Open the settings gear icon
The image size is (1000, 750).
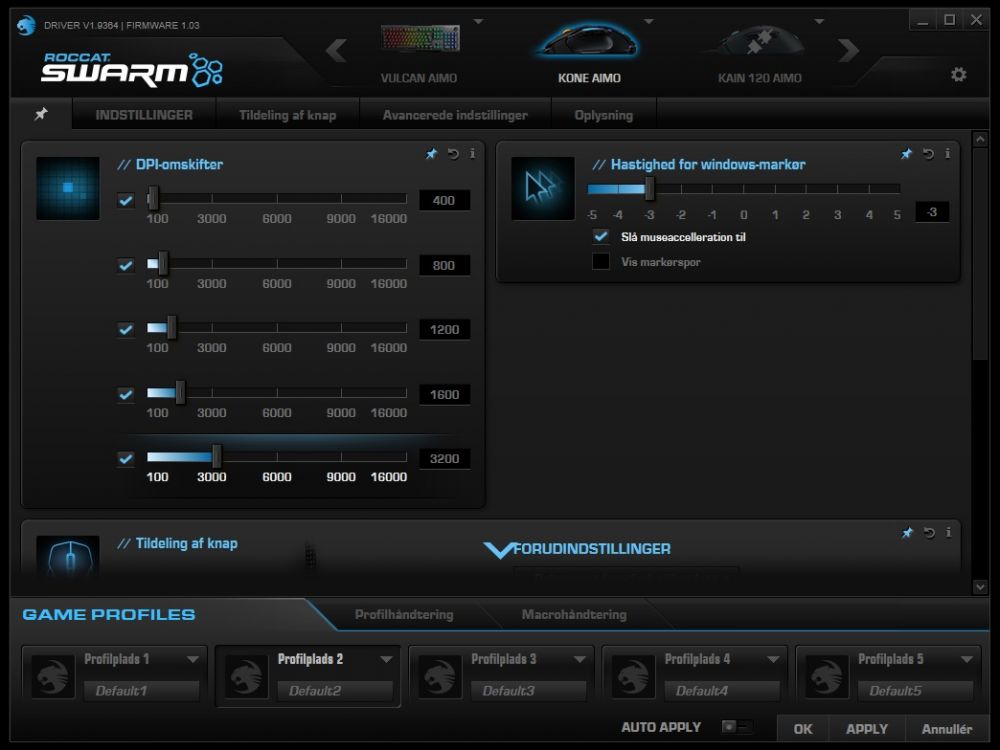(958, 75)
